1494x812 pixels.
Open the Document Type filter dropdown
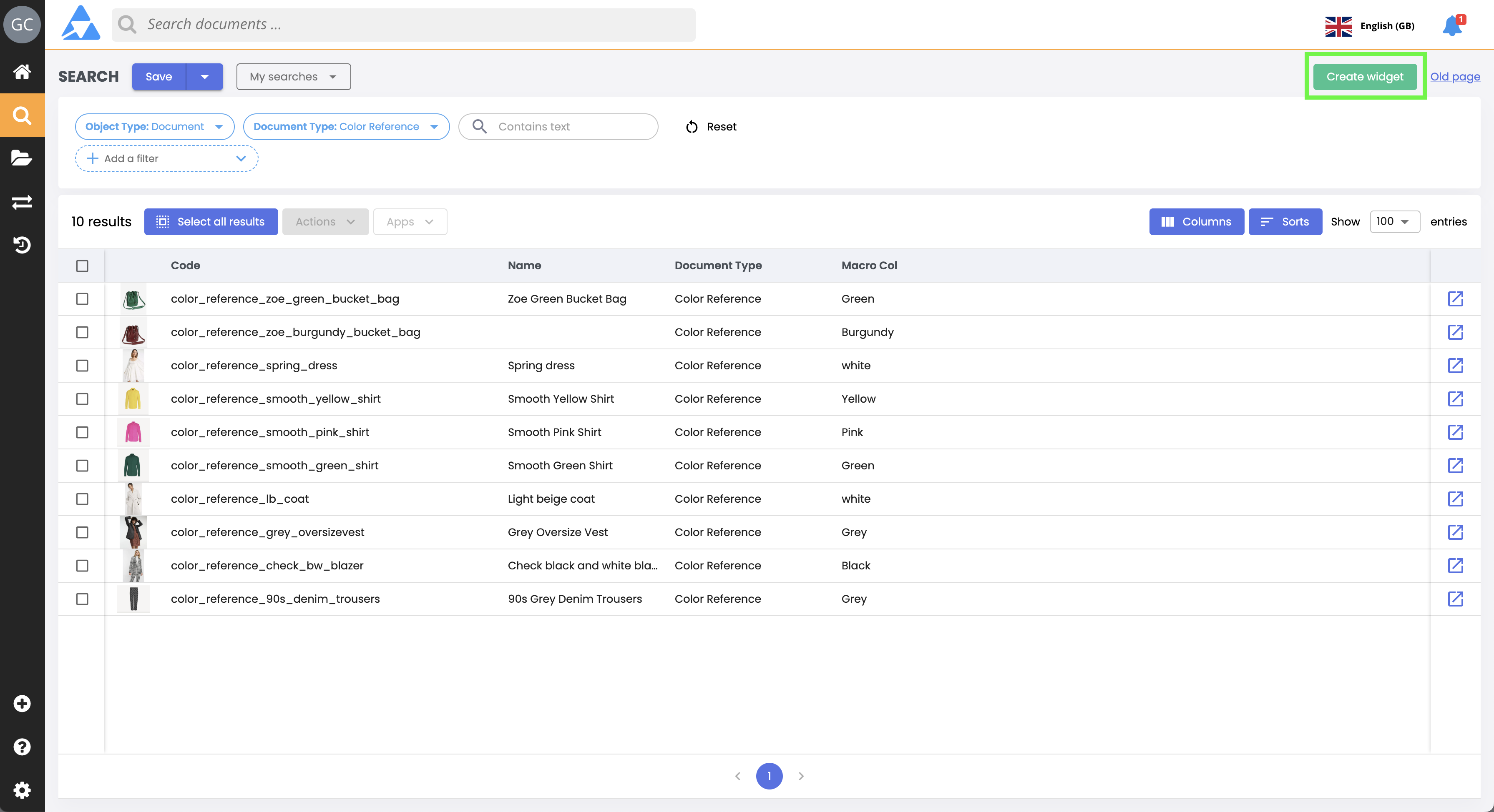tap(346, 126)
